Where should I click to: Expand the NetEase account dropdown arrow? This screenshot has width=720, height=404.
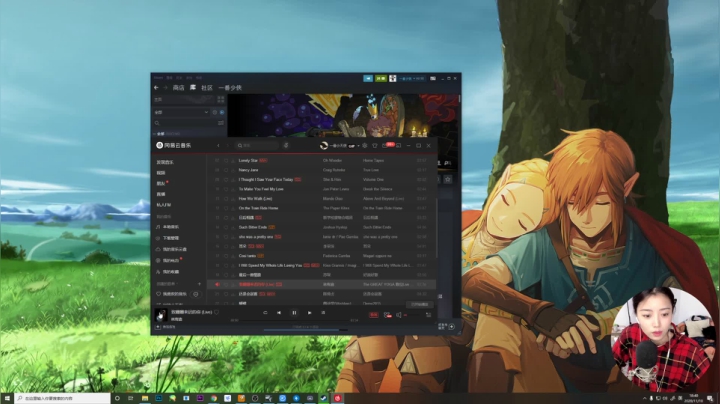click(x=359, y=146)
